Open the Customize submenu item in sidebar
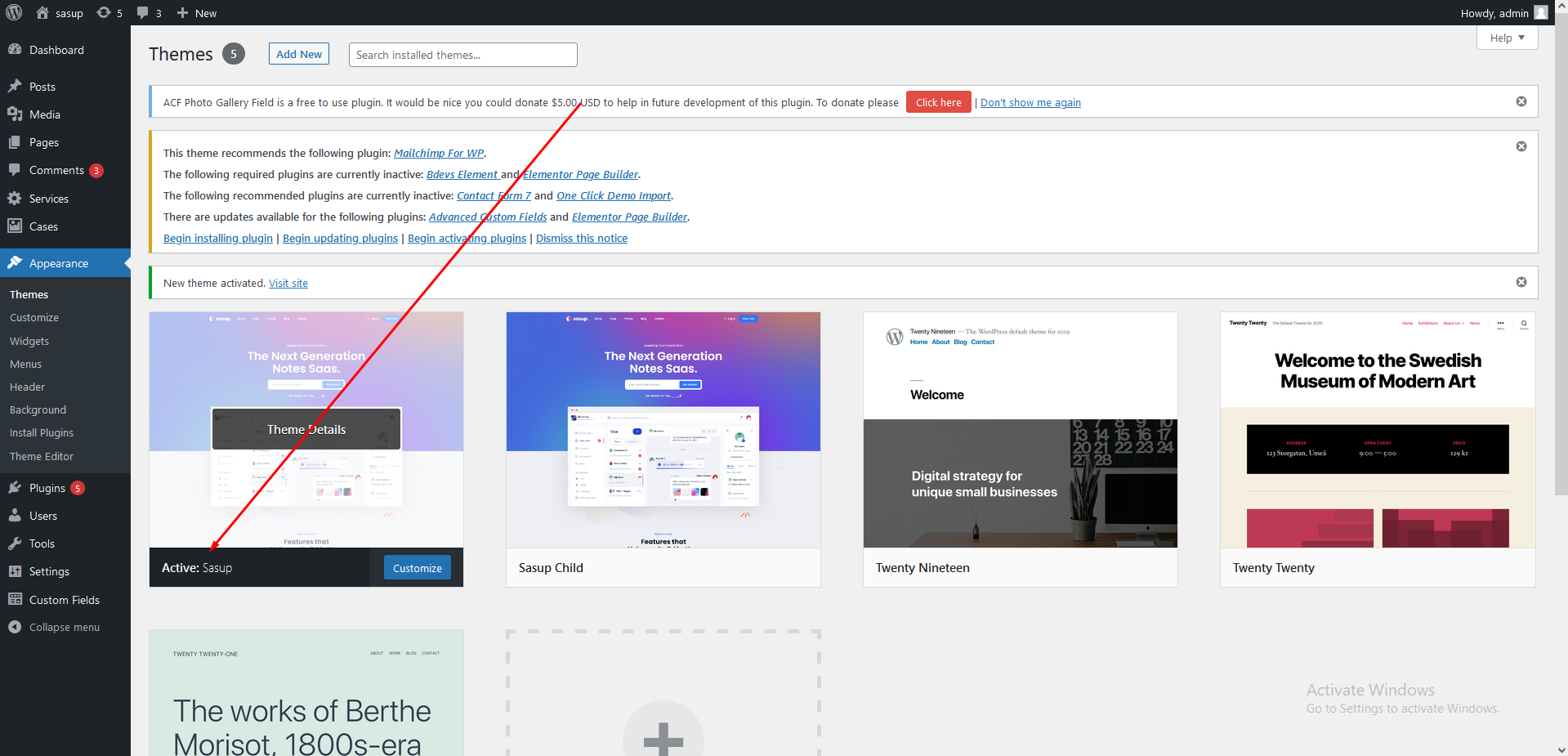Image resolution: width=1568 pixels, height=756 pixels. (34, 317)
